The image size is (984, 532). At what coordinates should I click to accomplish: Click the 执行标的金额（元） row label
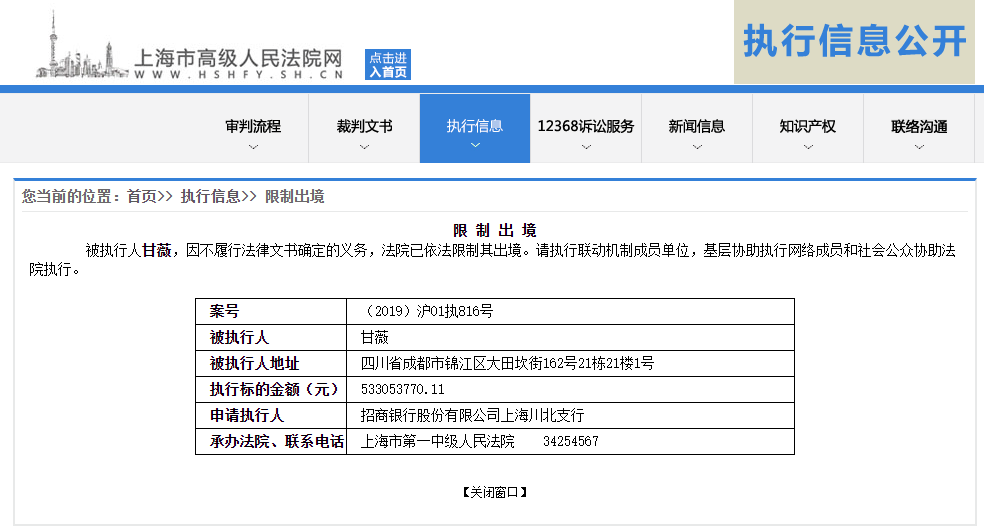pos(274,390)
